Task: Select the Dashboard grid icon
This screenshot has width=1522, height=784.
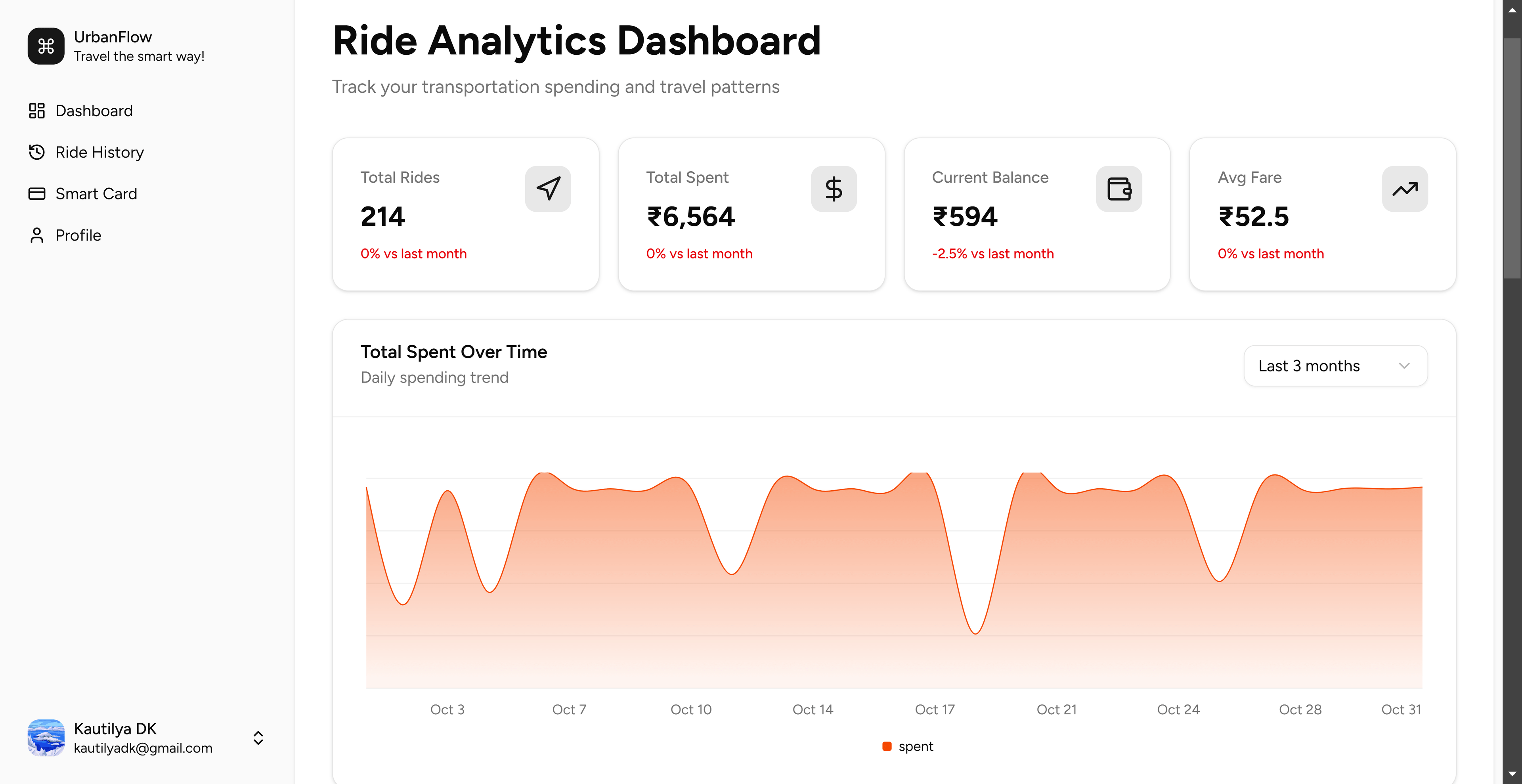Action: [36, 111]
